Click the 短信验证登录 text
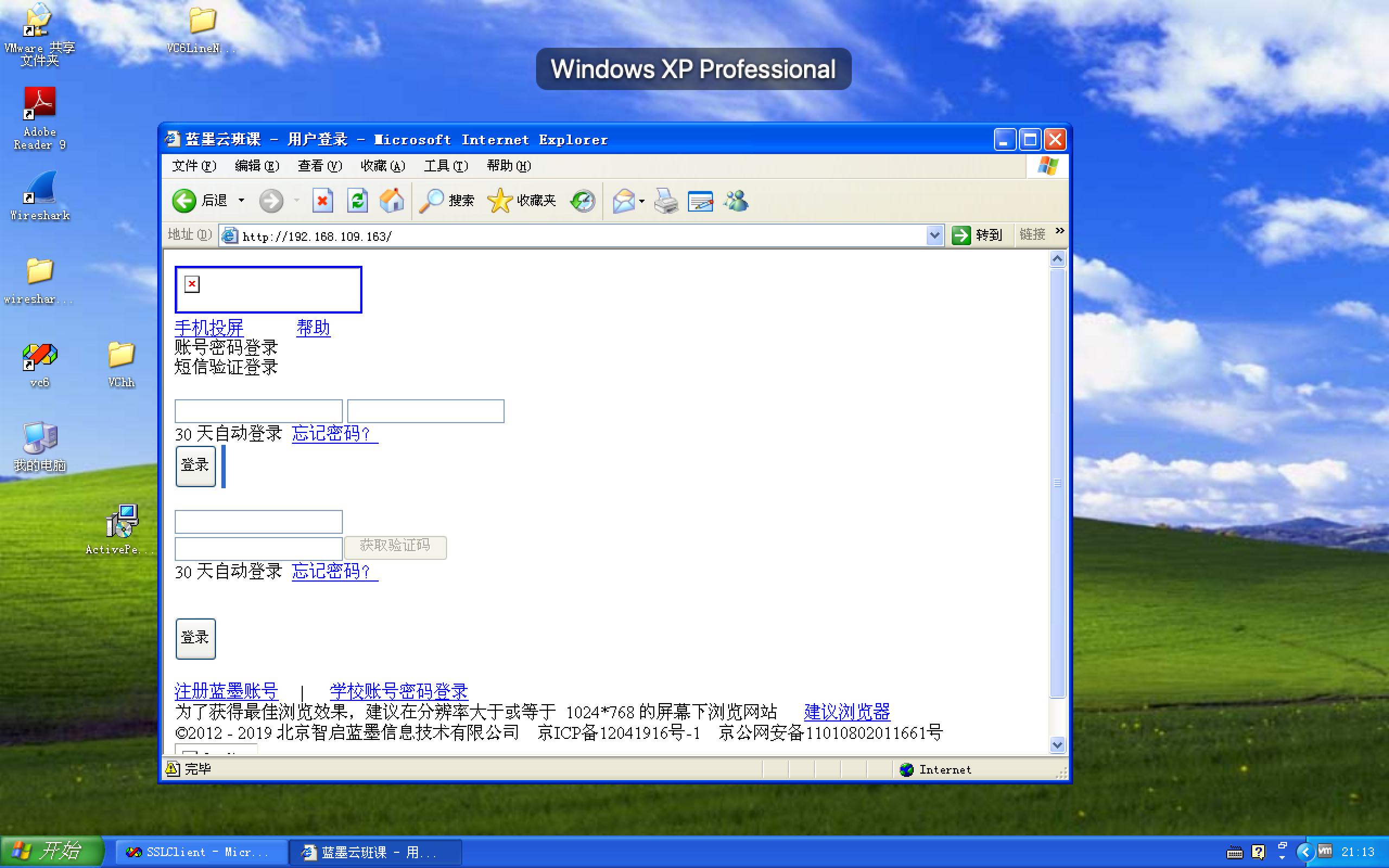The height and width of the screenshot is (868, 1389). 226,366
